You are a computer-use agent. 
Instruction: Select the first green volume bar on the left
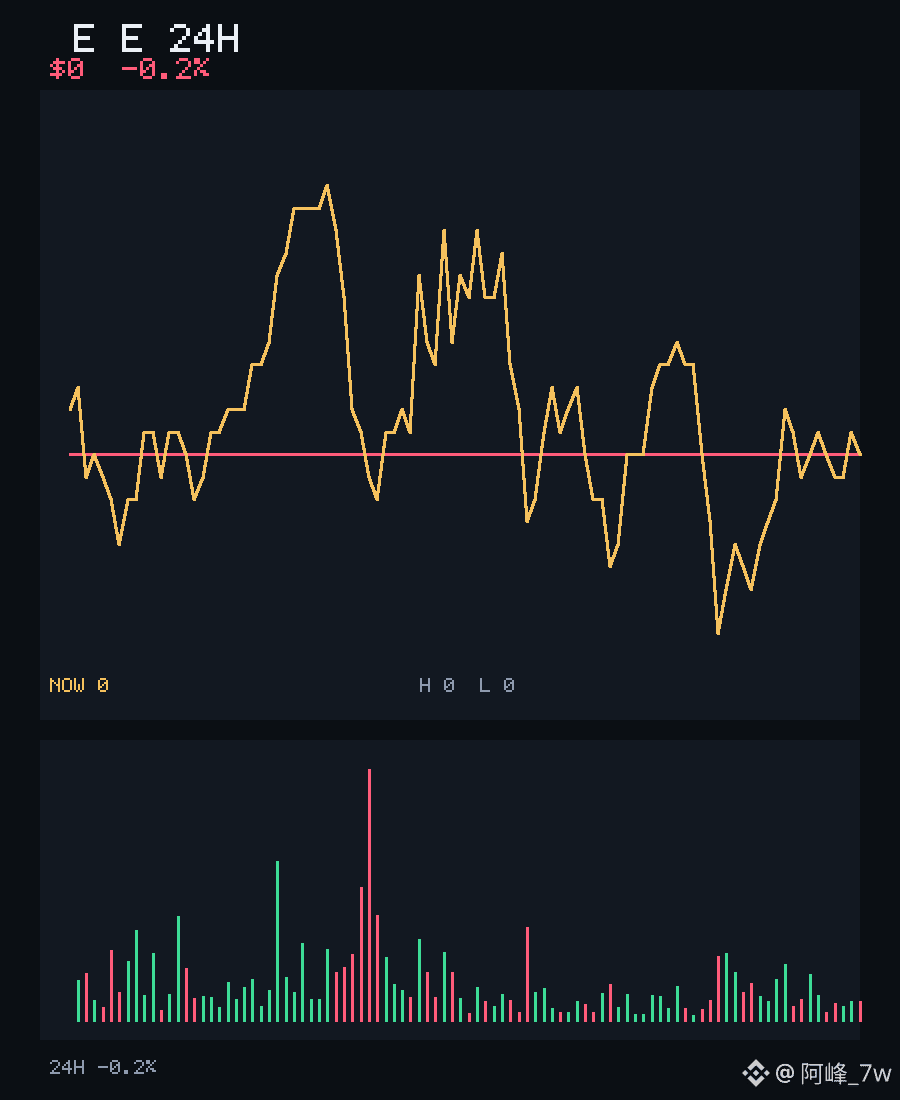(x=79, y=1000)
